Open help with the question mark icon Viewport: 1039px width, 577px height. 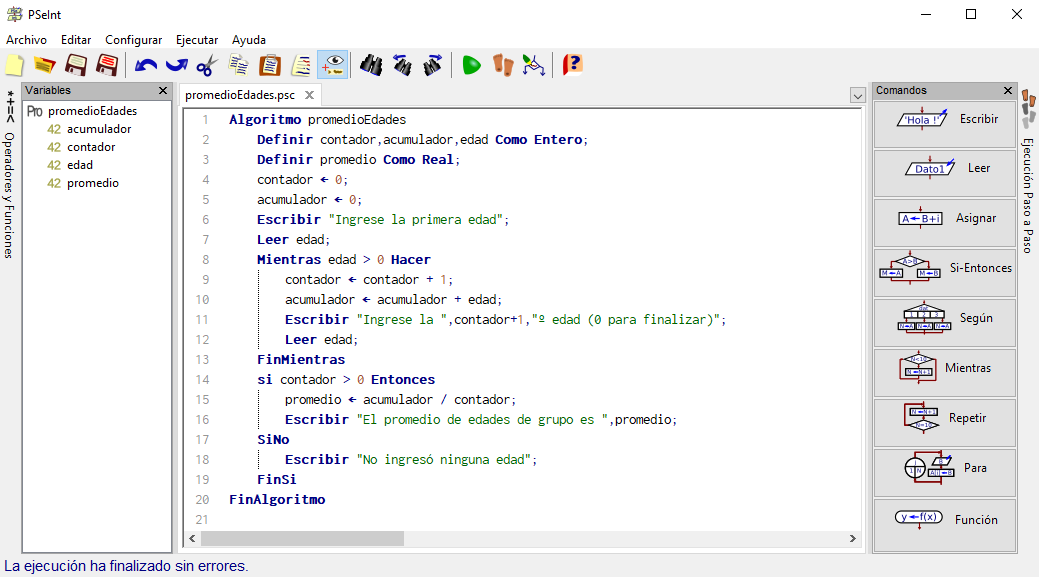(572, 65)
